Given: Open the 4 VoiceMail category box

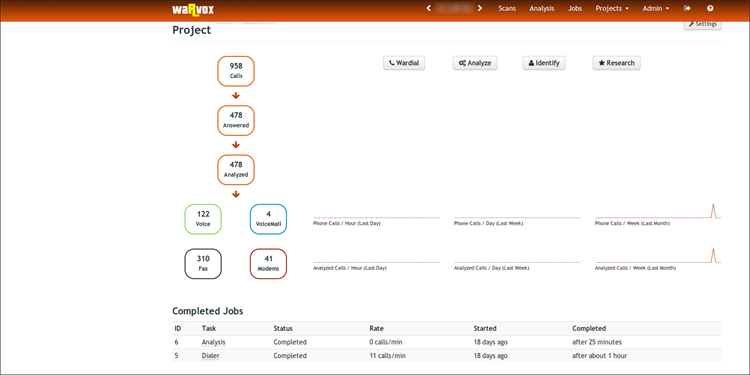Looking at the screenshot, I should pyautogui.click(x=268, y=219).
